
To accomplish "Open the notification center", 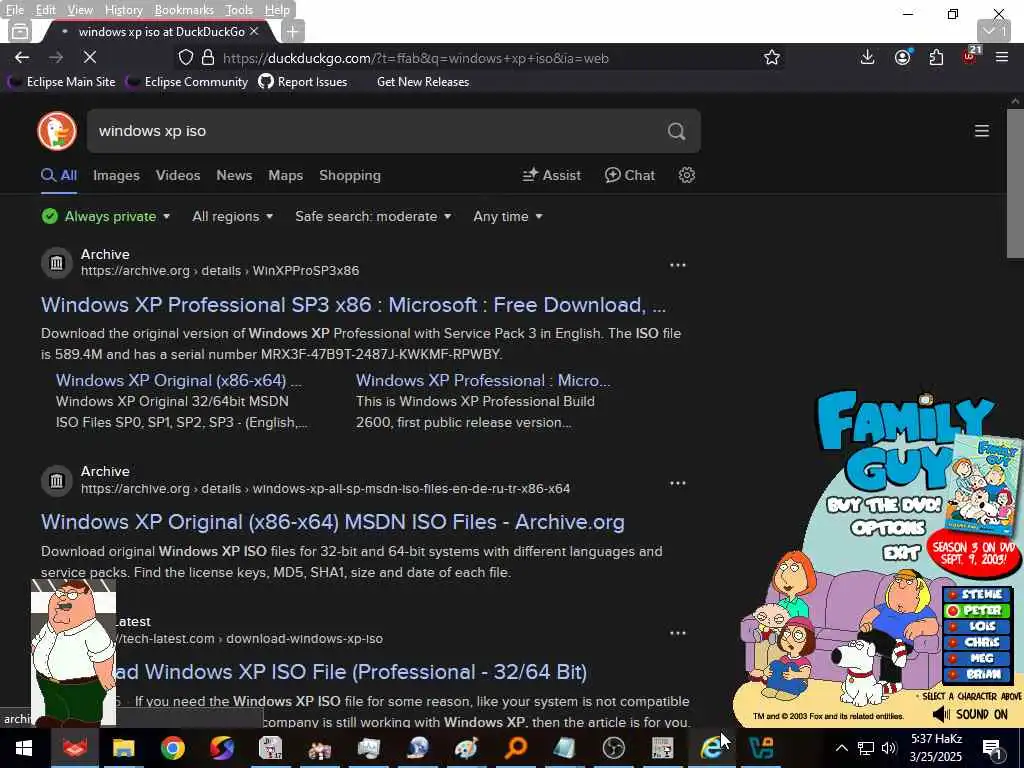I will [993, 748].
